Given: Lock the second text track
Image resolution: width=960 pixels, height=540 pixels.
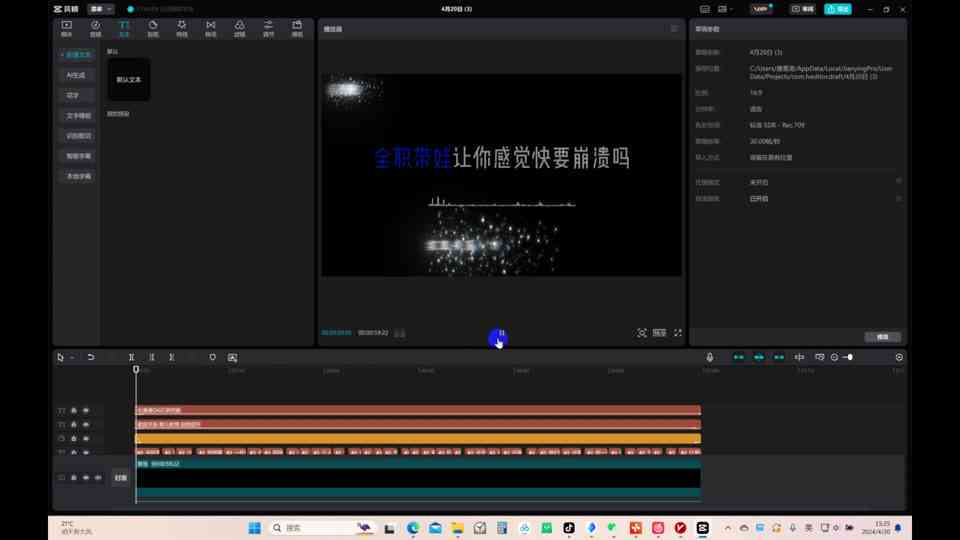Looking at the screenshot, I should (x=73, y=424).
